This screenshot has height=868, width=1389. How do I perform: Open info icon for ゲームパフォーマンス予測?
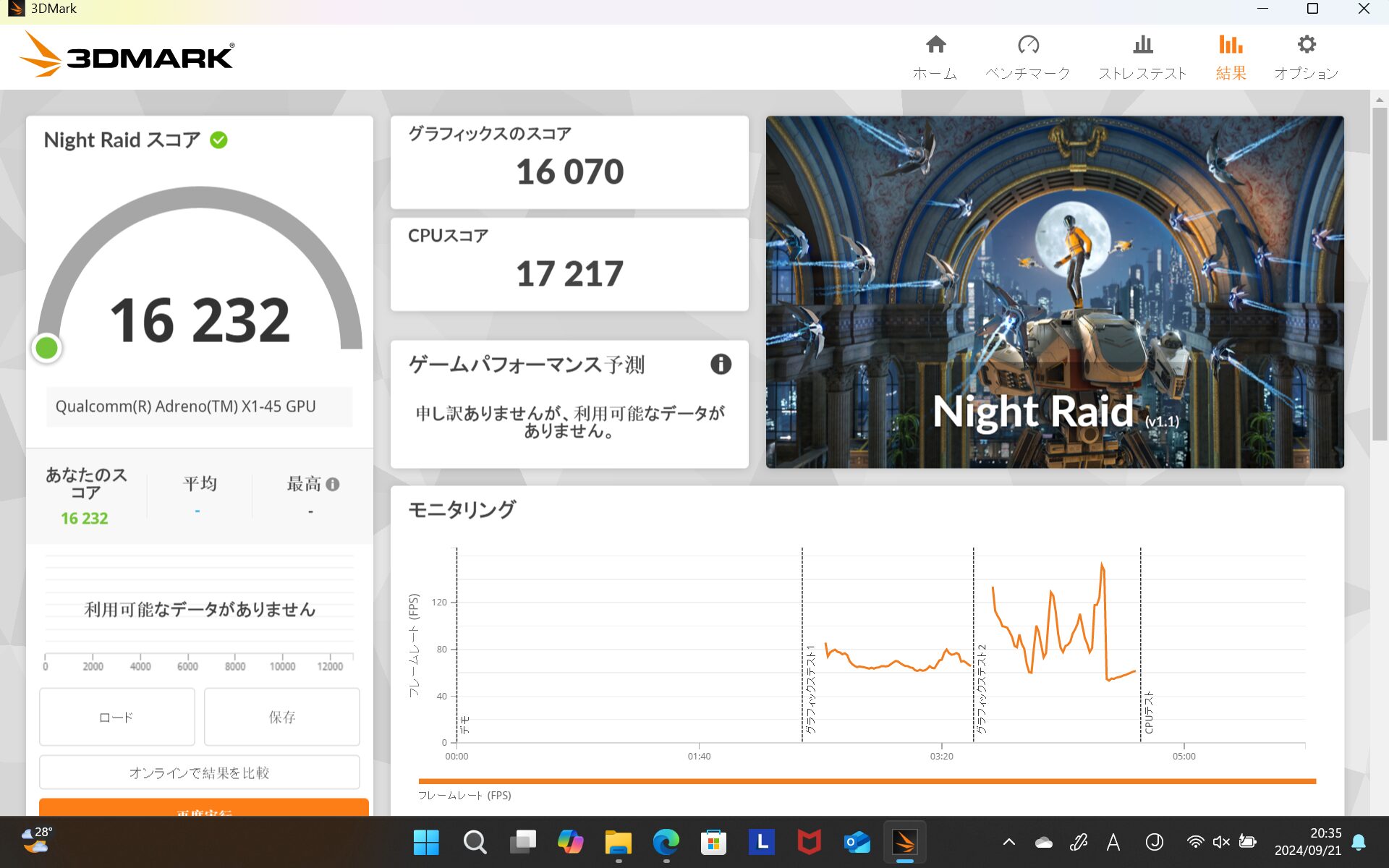(x=721, y=364)
